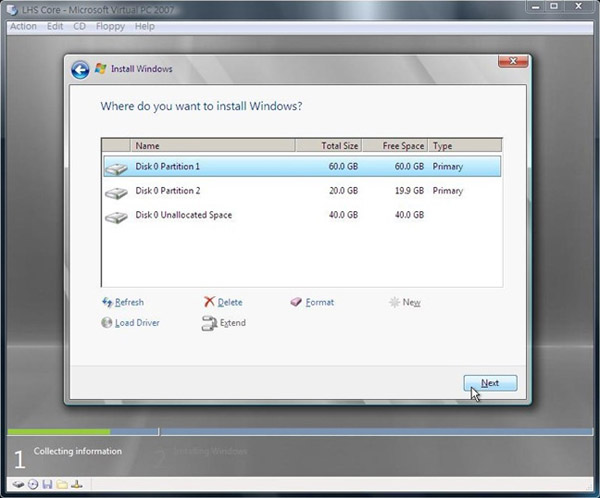Image resolution: width=600 pixels, height=498 pixels.
Task: Extend the selected partition
Action: tap(232, 323)
